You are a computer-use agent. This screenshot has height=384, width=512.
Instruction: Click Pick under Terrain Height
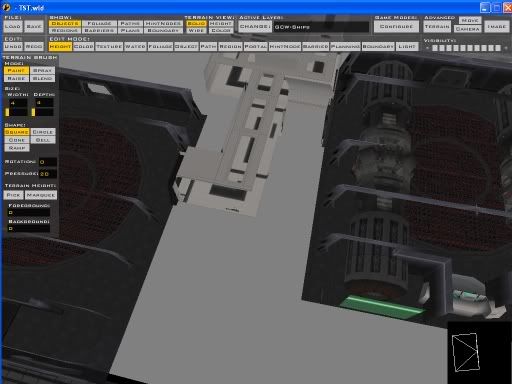point(13,195)
